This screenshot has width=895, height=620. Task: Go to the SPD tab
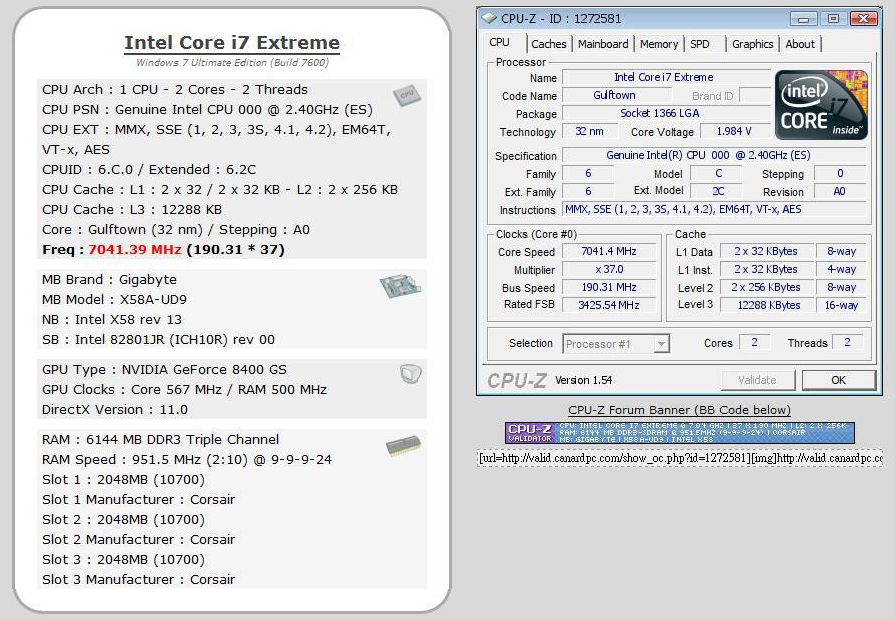[700, 44]
